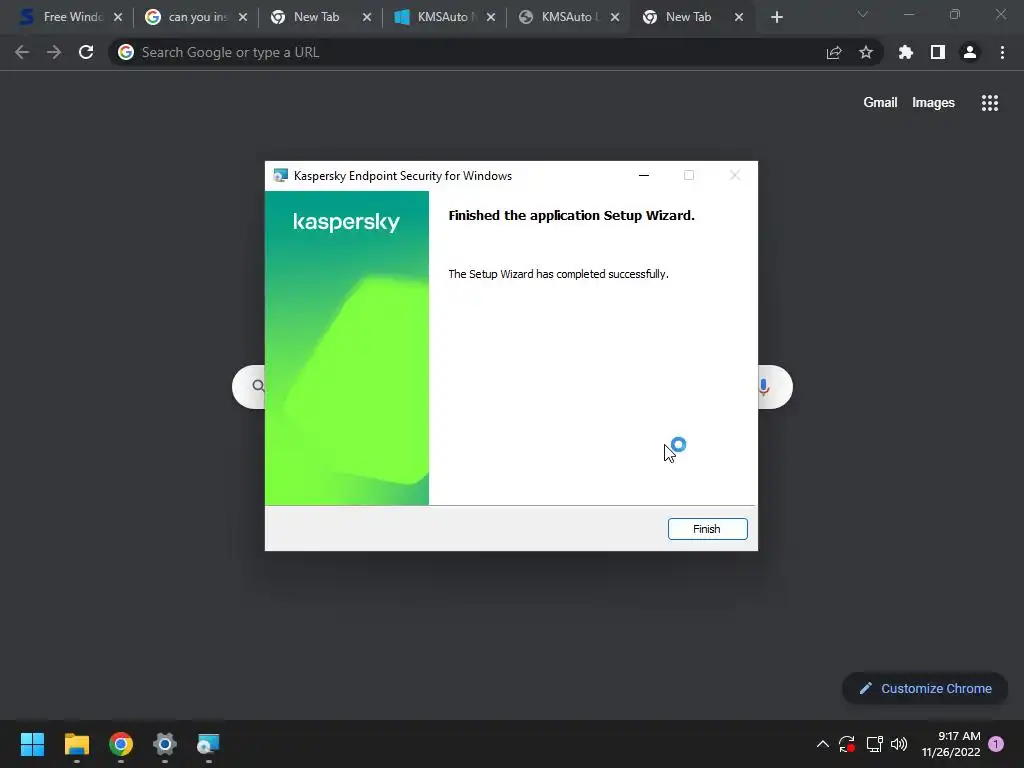Close the active New Tab tab

coord(739,17)
